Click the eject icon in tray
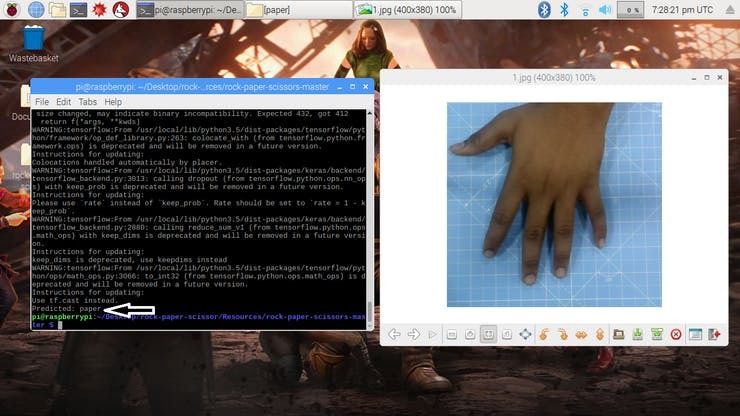 point(730,9)
